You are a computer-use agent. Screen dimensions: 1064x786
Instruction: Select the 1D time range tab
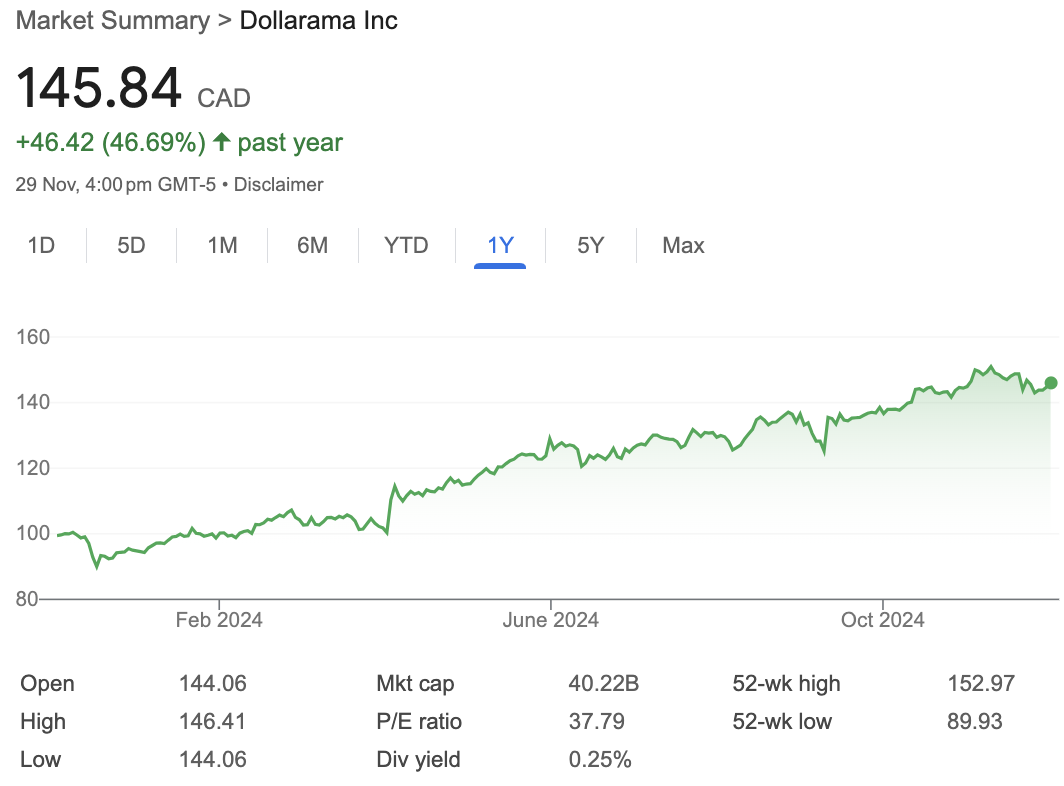point(41,245)
